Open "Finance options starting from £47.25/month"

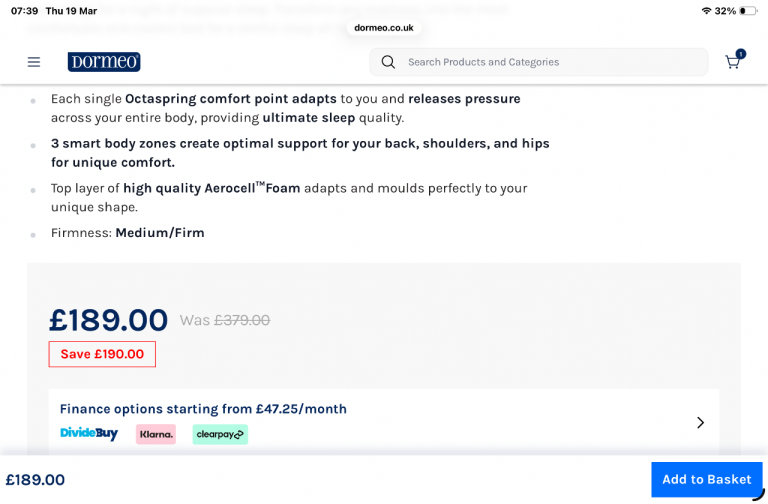[x=203, y=409]
